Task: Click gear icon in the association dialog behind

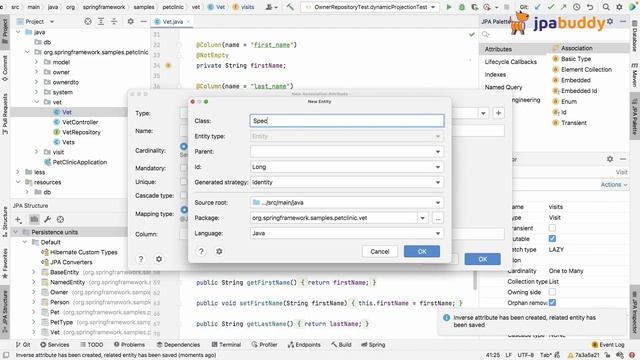Action: [x=159, y=259]
